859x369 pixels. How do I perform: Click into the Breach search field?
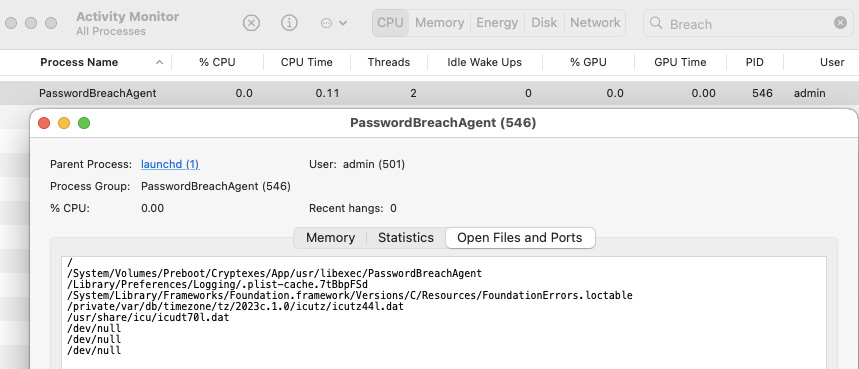click(x=748, y=24)
